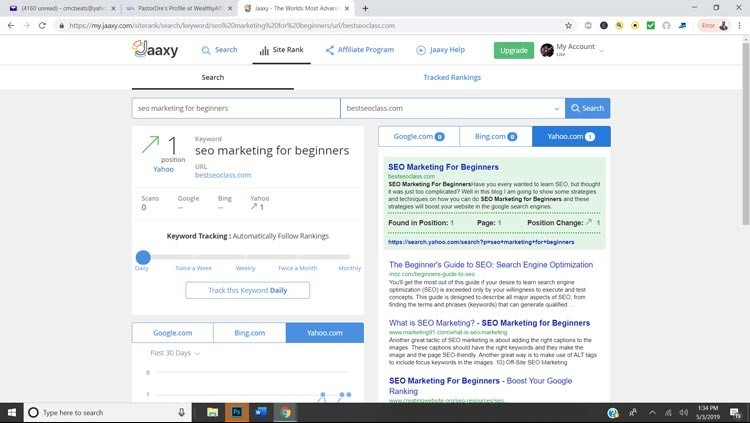Close the Jaaxy browser tab
The height and width of the screenshot is (423, 750).
[347, 8]
